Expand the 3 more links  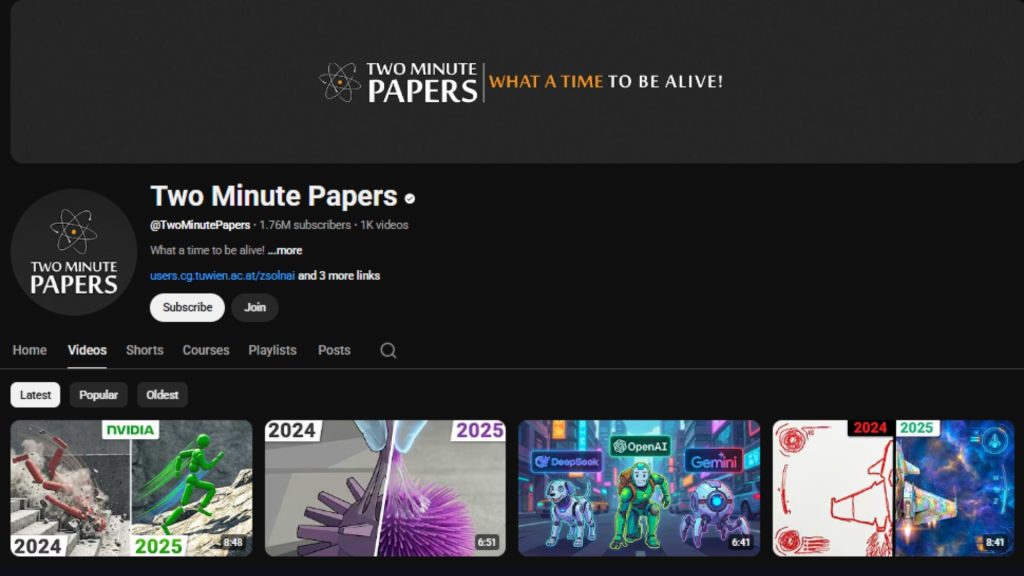click(339, 274)
